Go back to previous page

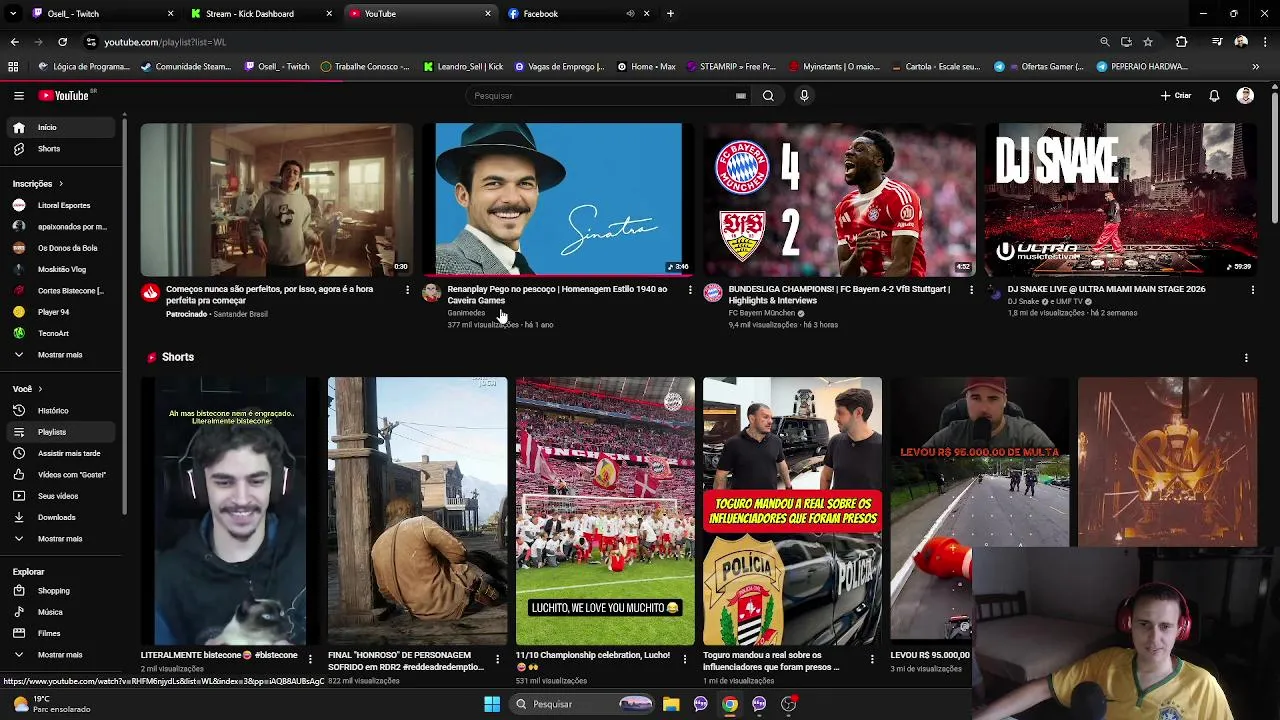click(x=14, y=42)
